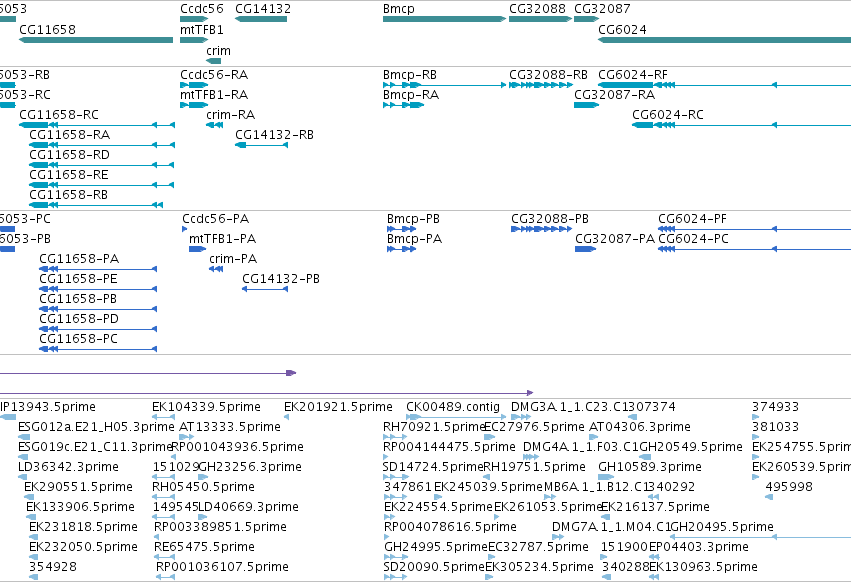This screenshot has width=851, height=582.
Task: Open EST IP13943.5prime
Action: [8, 417]
